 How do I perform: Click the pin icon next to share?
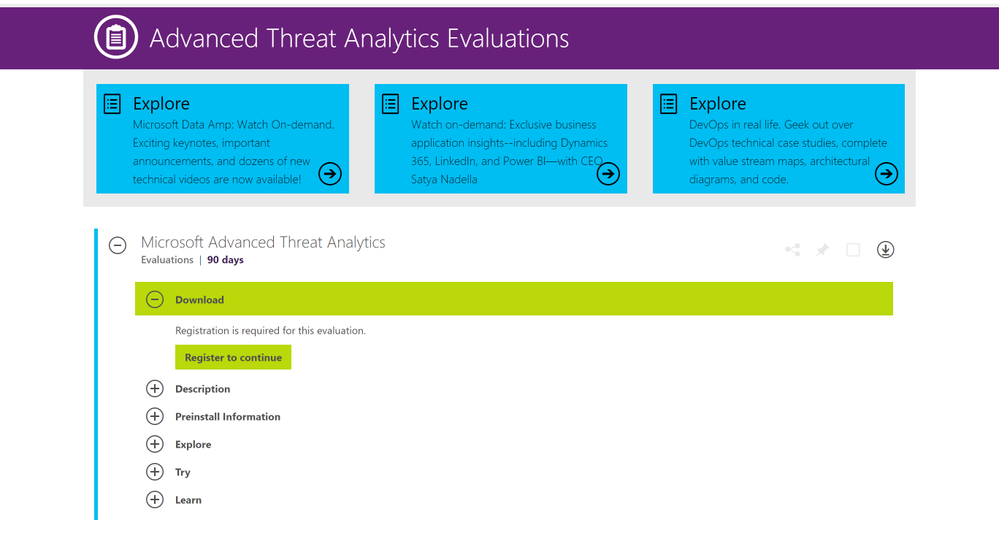point(823,250)
